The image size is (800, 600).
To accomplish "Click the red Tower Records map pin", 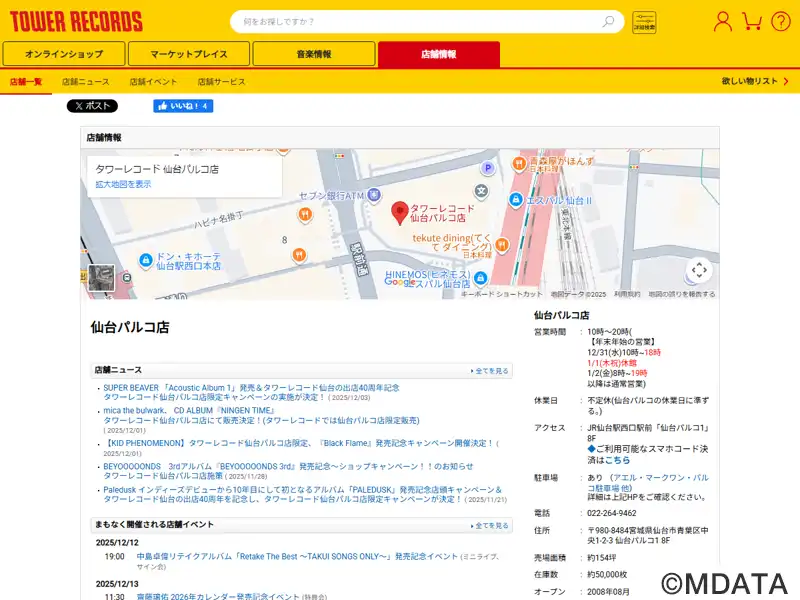I will coord(399,213).
